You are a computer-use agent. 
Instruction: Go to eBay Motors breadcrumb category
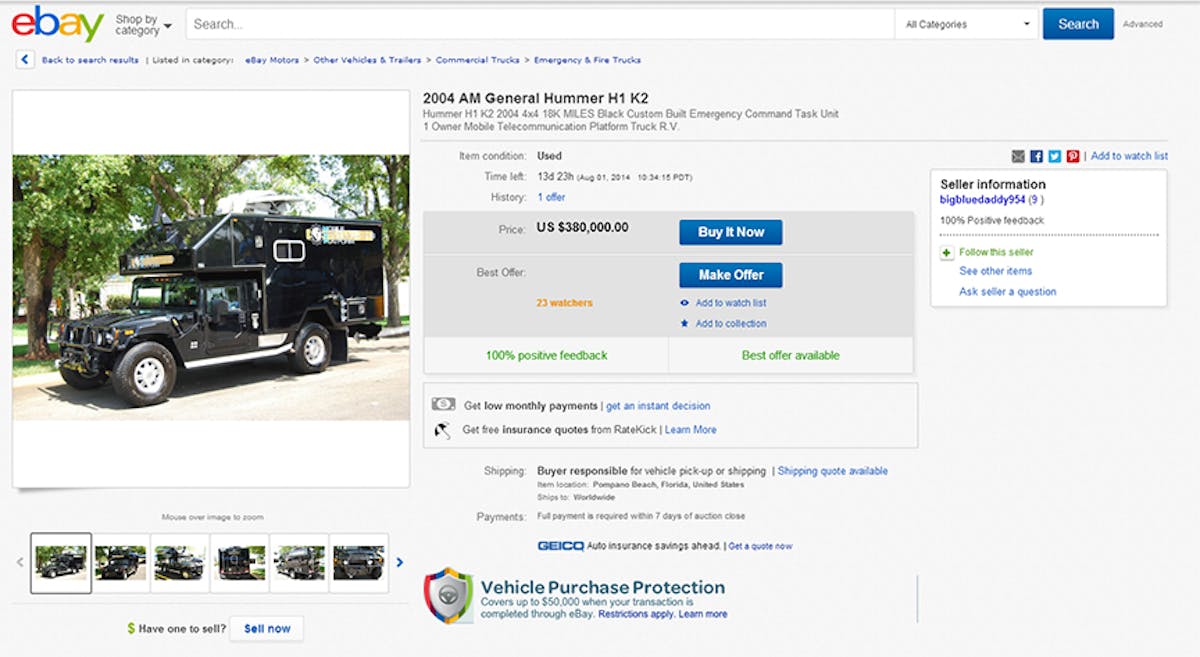270,60
